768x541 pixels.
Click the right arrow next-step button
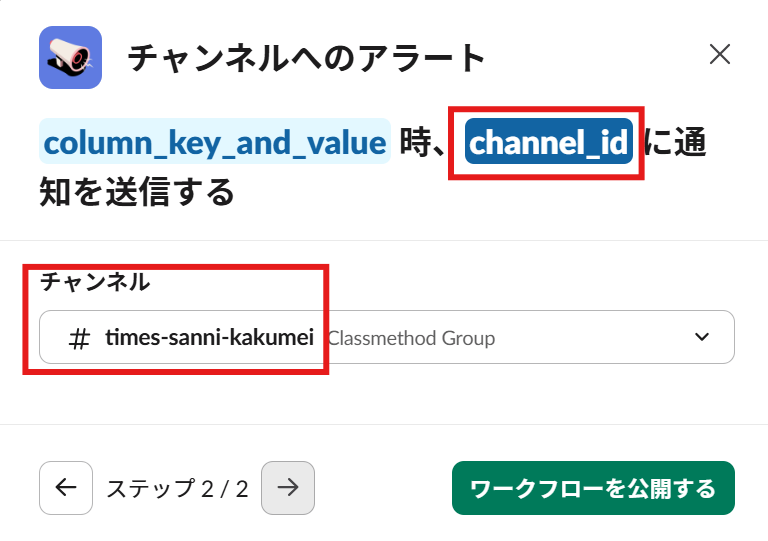point(288,487)
